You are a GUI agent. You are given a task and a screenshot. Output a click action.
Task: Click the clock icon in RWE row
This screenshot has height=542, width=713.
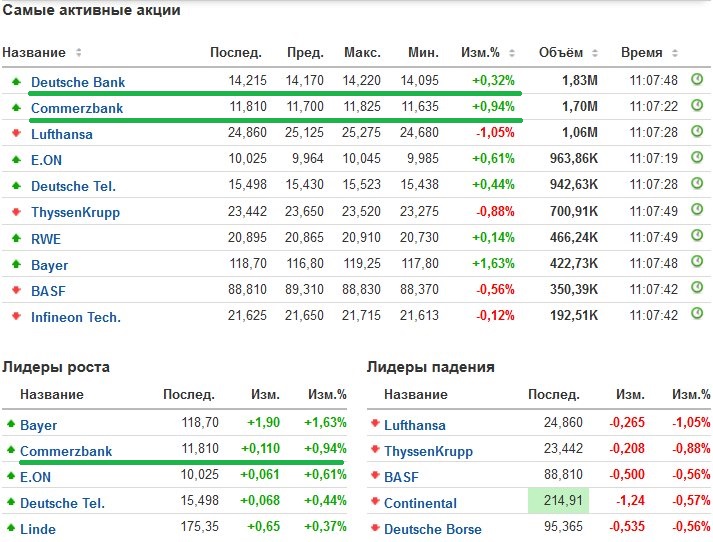click(697, 238)
